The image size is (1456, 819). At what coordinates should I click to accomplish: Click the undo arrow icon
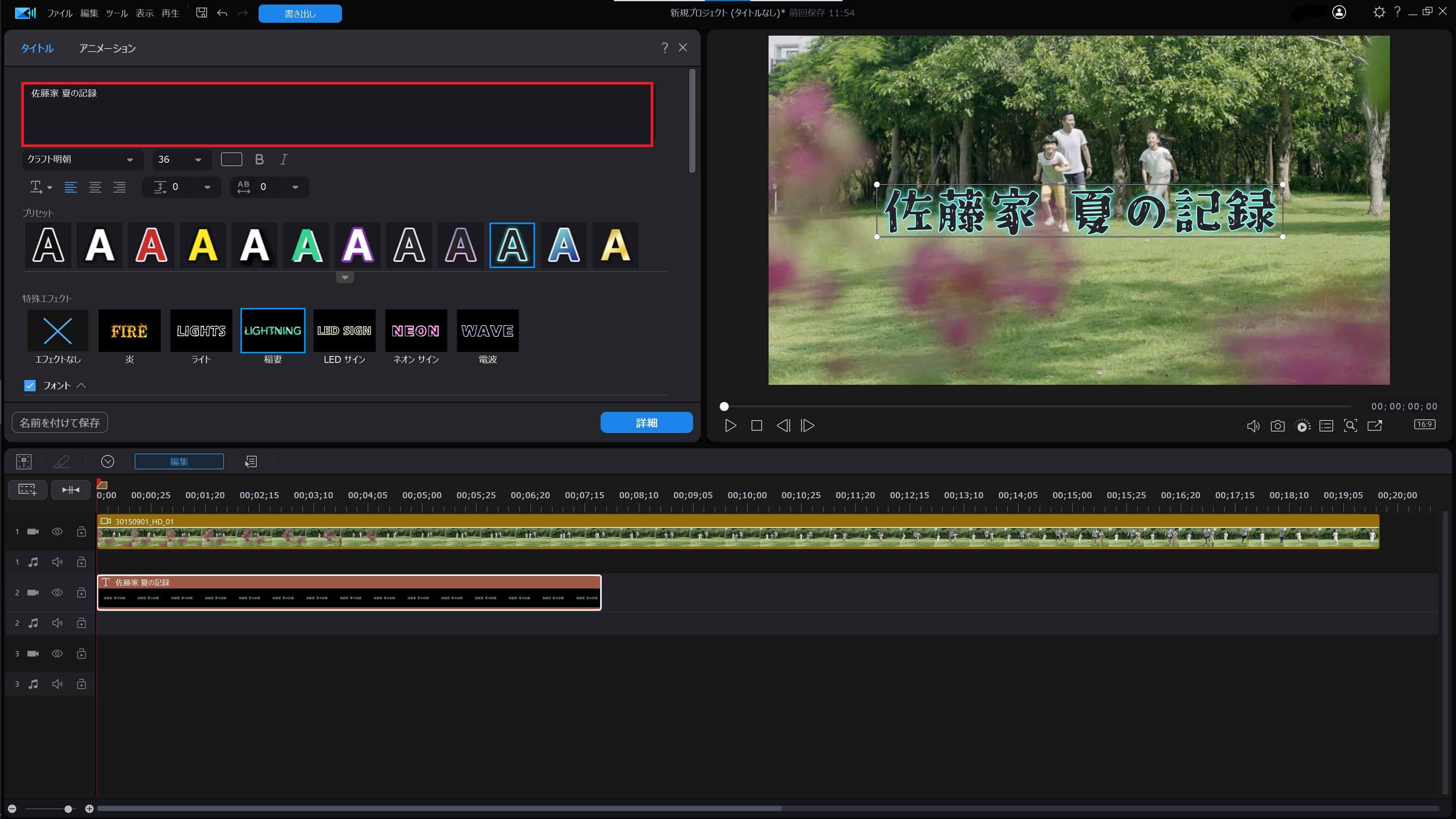pyautogui.click(x=222, y=13)
